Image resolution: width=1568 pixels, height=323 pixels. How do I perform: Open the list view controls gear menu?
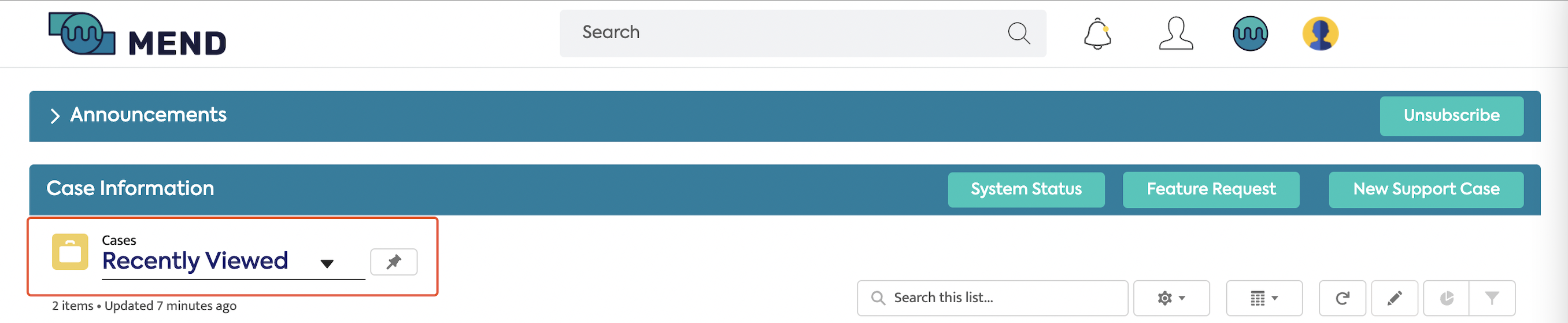point(1171,298)
